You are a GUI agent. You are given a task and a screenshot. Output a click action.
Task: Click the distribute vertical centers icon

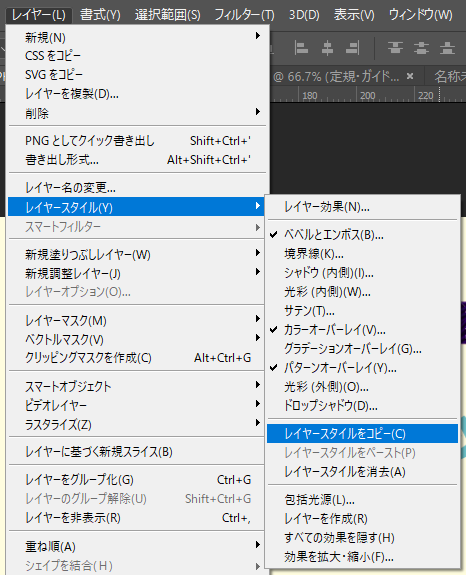click(421, 48)
